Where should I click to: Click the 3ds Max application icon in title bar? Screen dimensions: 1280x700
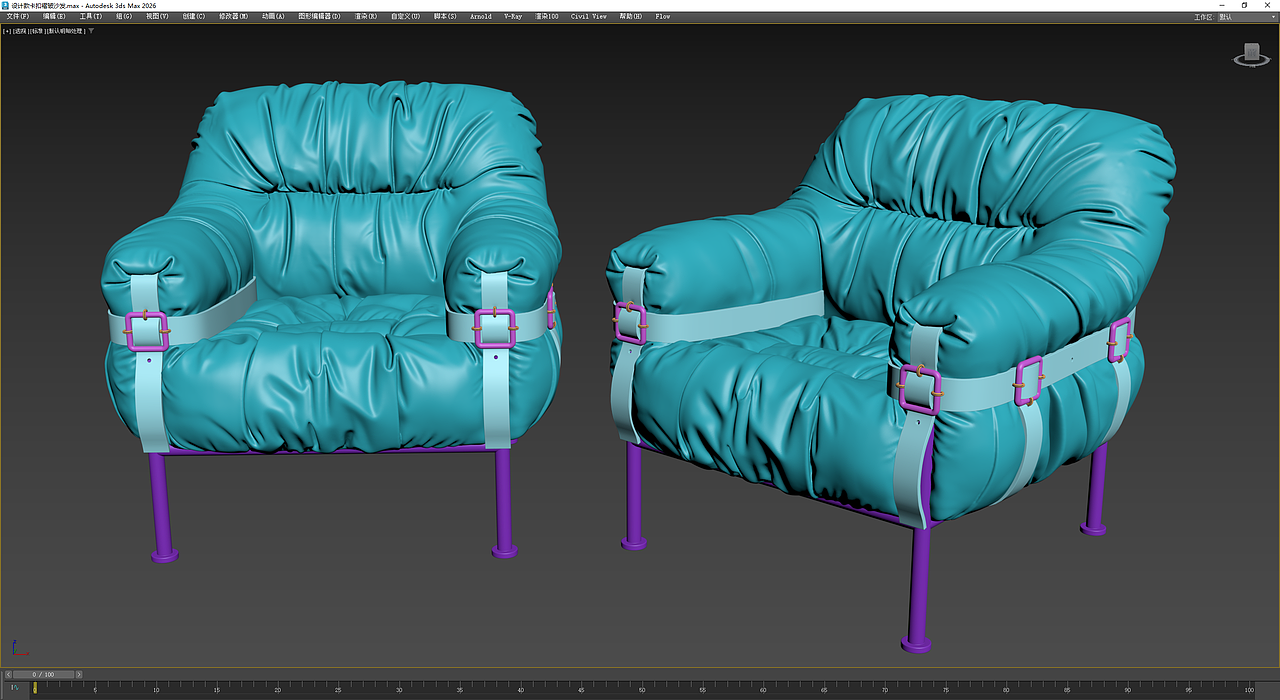[x=5, y=5]
